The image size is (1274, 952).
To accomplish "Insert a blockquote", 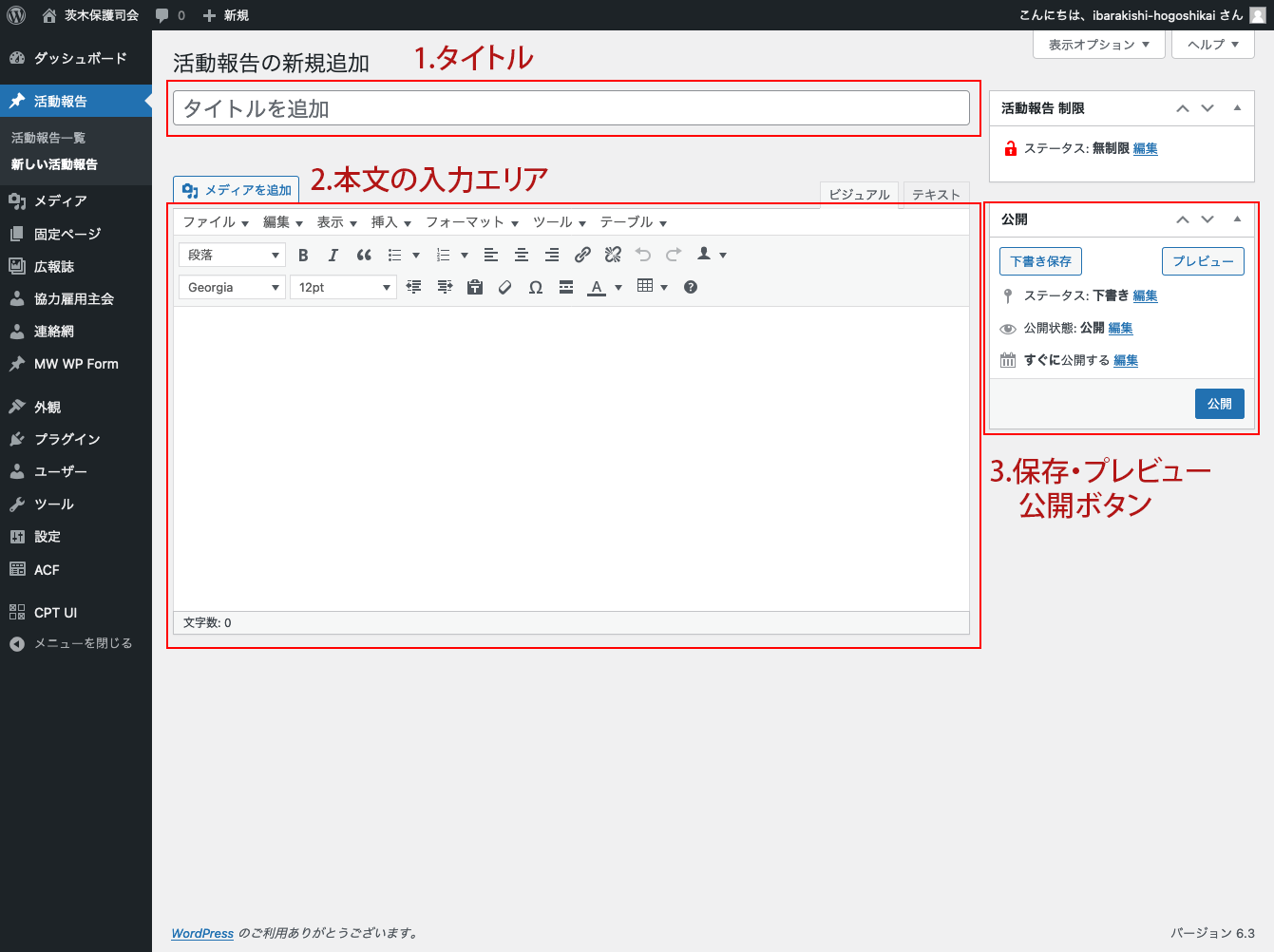I will coord(364,255).
